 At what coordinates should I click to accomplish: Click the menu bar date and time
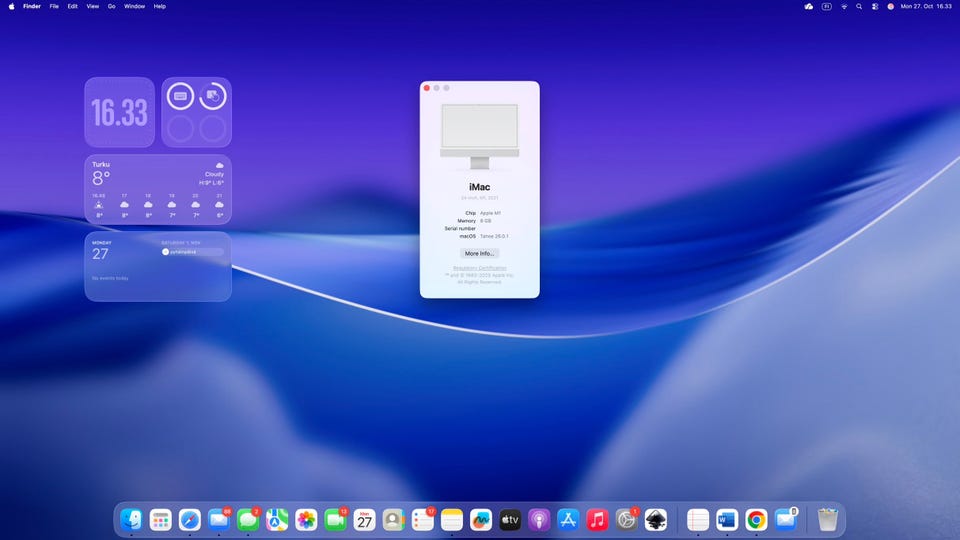926,6
